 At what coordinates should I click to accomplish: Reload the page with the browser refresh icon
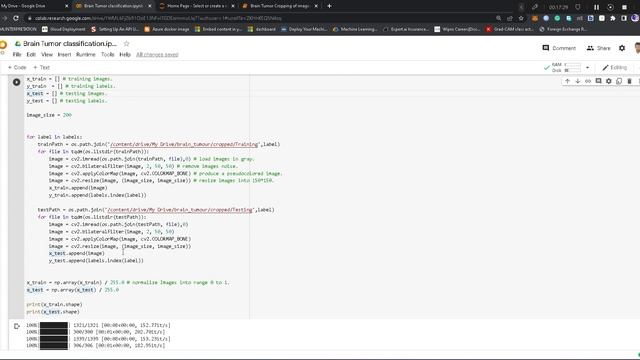click(x=16, y=18)
